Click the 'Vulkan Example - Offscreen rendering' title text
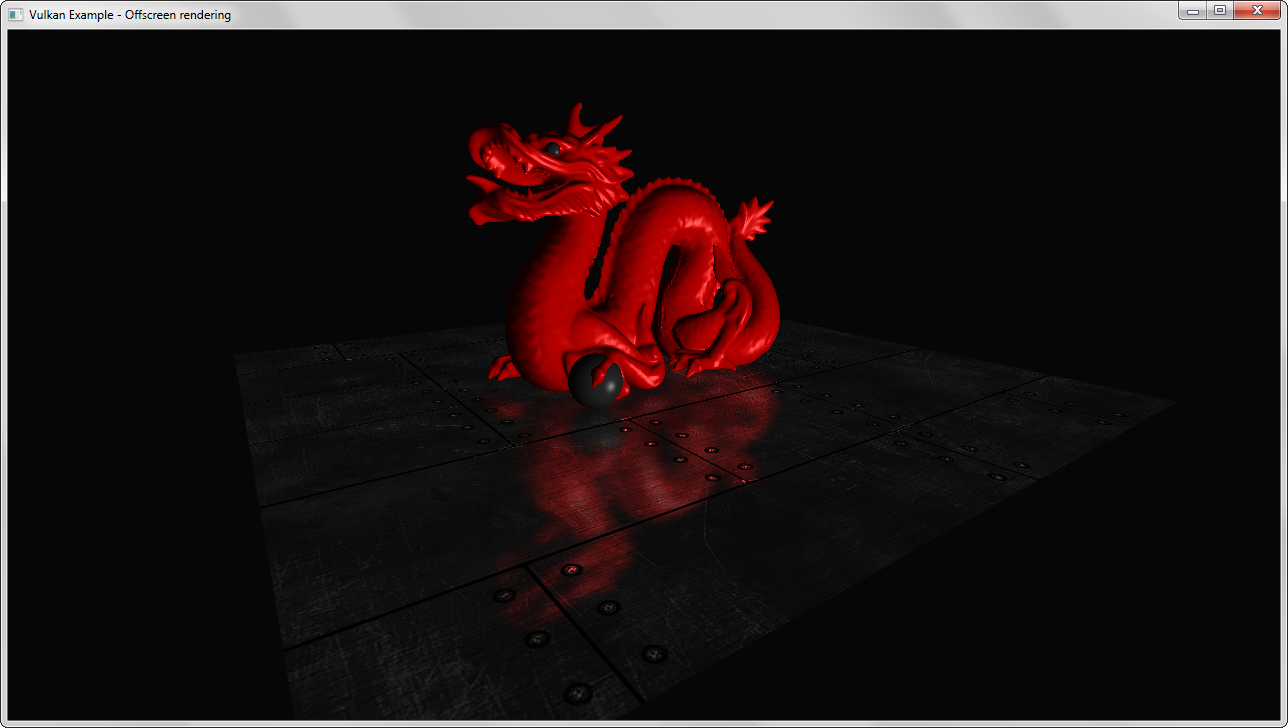1288x728 pixels. click(x=130, y=14)
